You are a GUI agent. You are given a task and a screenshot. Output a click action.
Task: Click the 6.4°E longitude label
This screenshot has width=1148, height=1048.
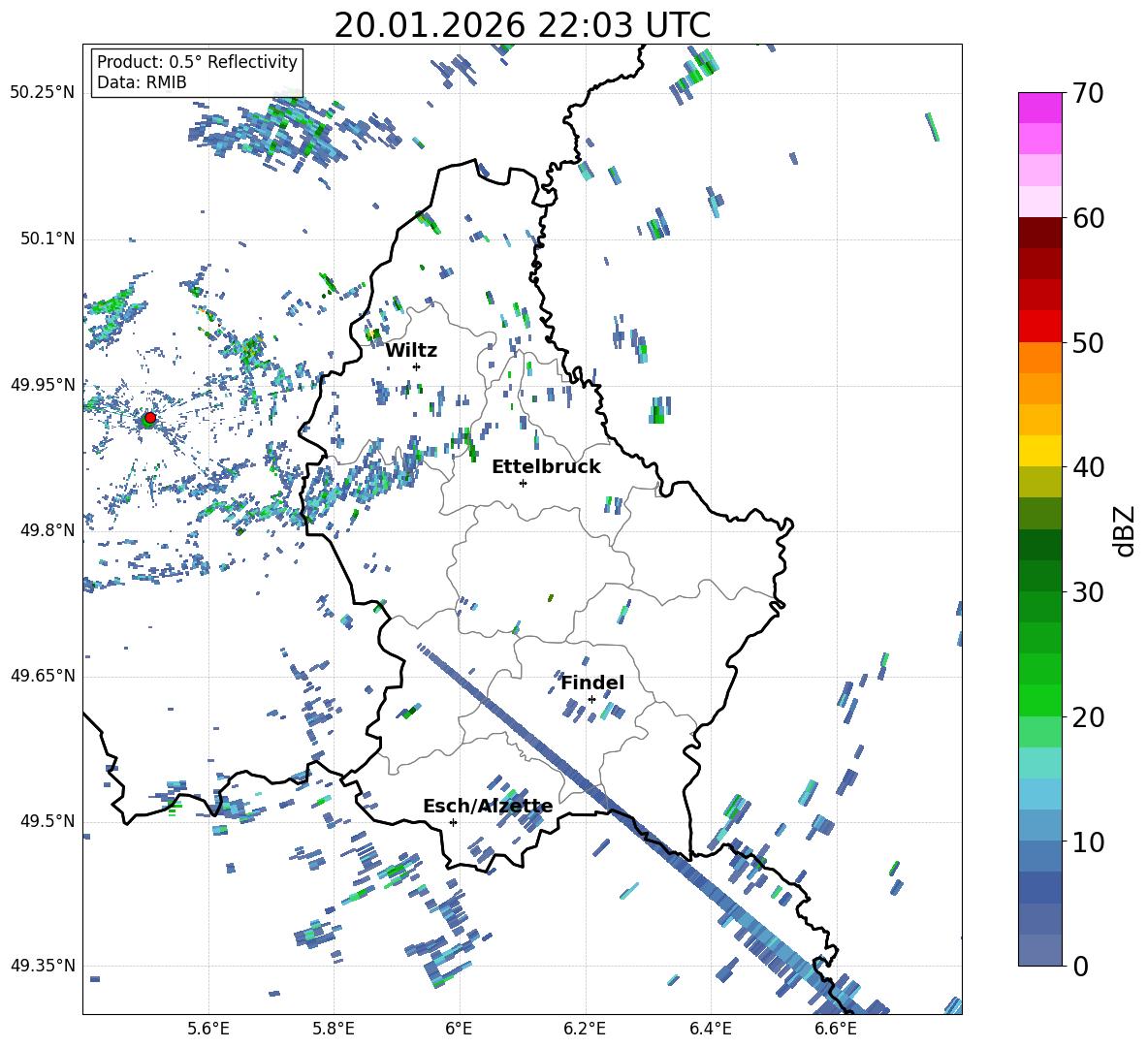[710, 1029]
